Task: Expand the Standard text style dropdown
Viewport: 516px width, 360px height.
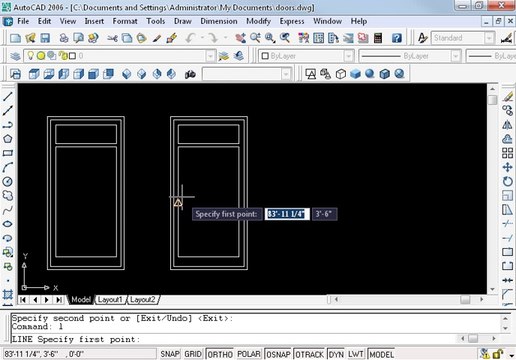Action: click(489, 38)
